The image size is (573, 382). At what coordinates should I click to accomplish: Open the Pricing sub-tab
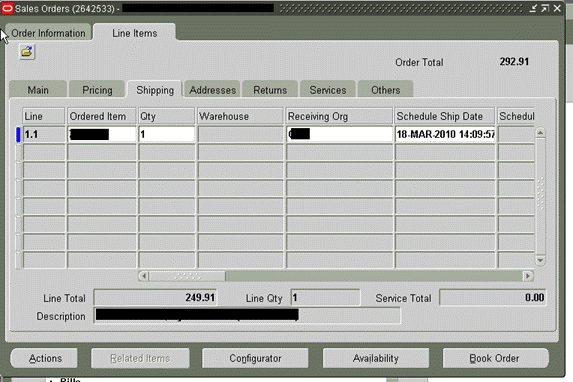coord(97,90)
